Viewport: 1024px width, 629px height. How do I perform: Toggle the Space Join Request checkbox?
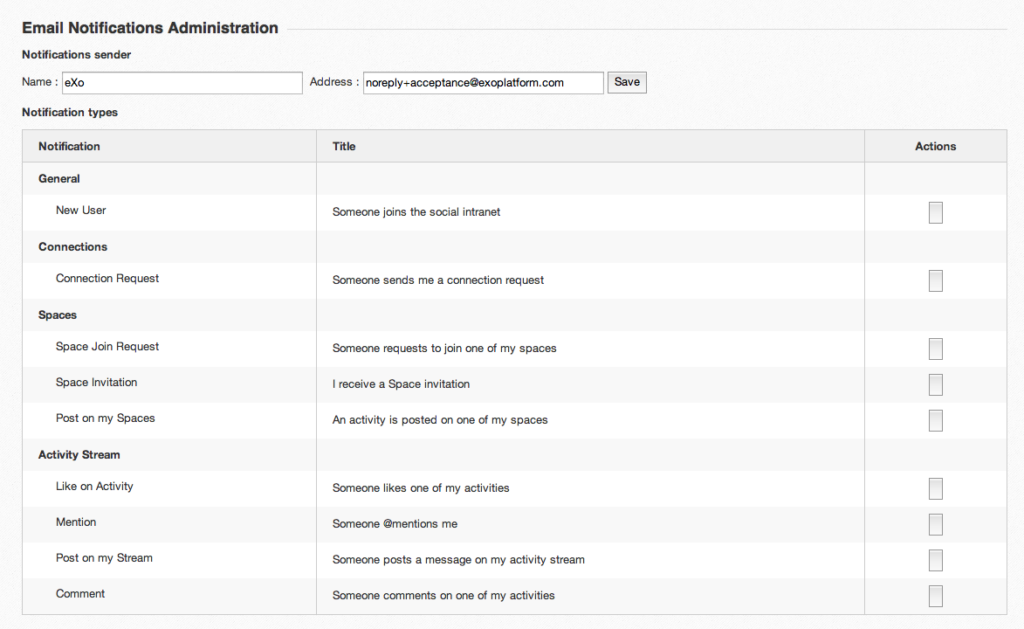935,349
